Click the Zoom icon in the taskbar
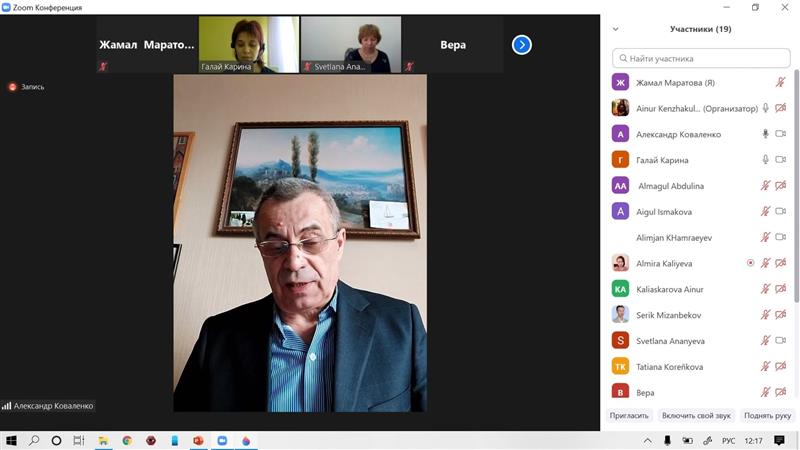The image size is (800, 450). pyautogui.click(x=222, y=440)
